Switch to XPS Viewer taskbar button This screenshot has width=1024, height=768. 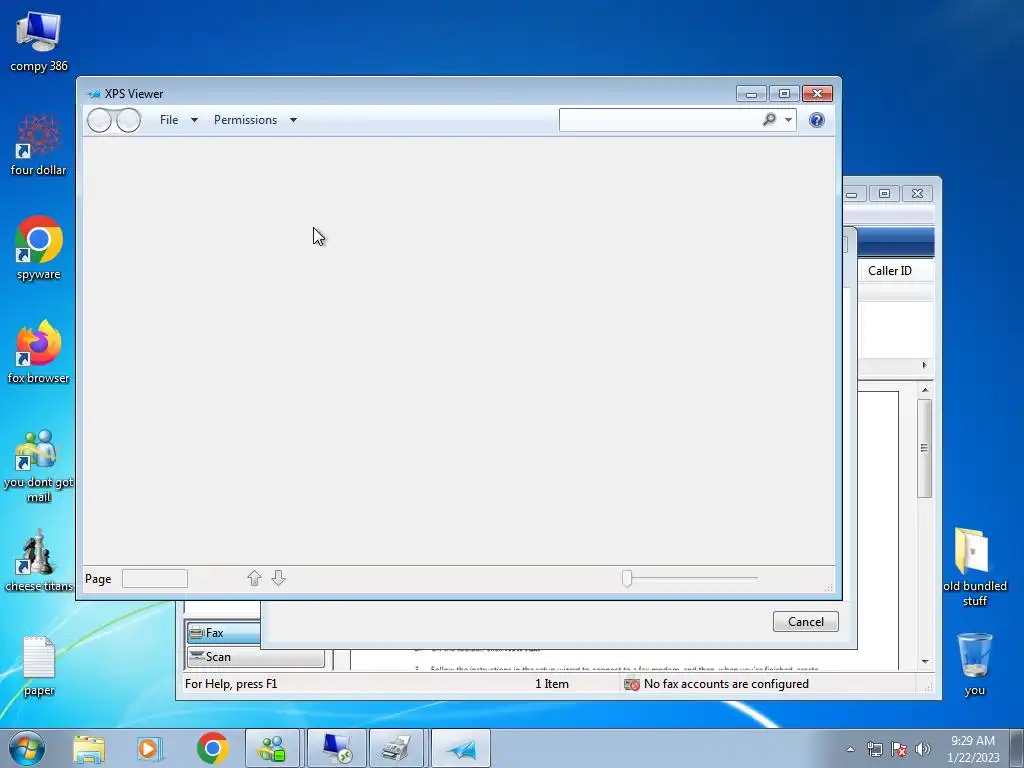point(460,748)
